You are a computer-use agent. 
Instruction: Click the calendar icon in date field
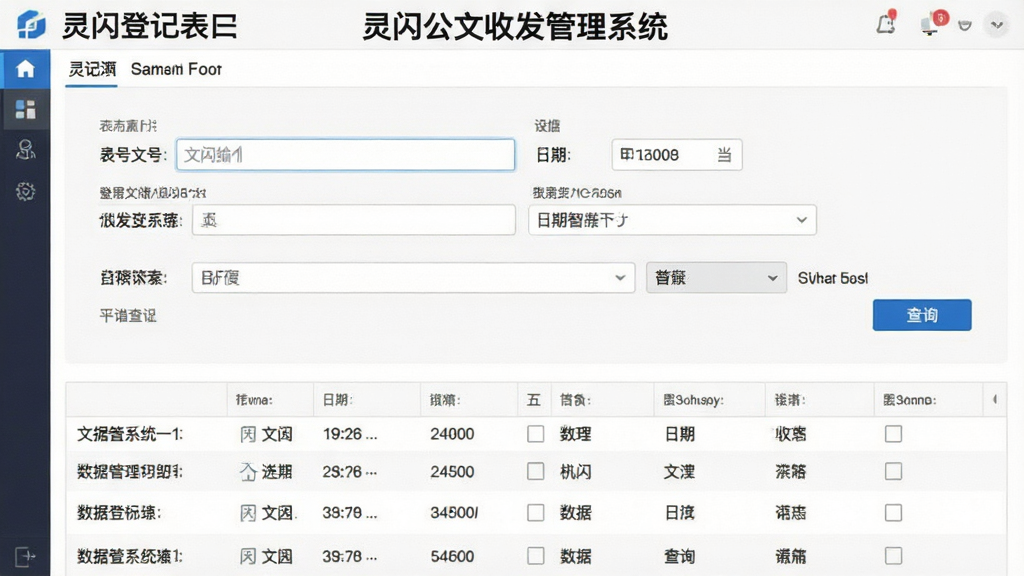click(724, 155)
